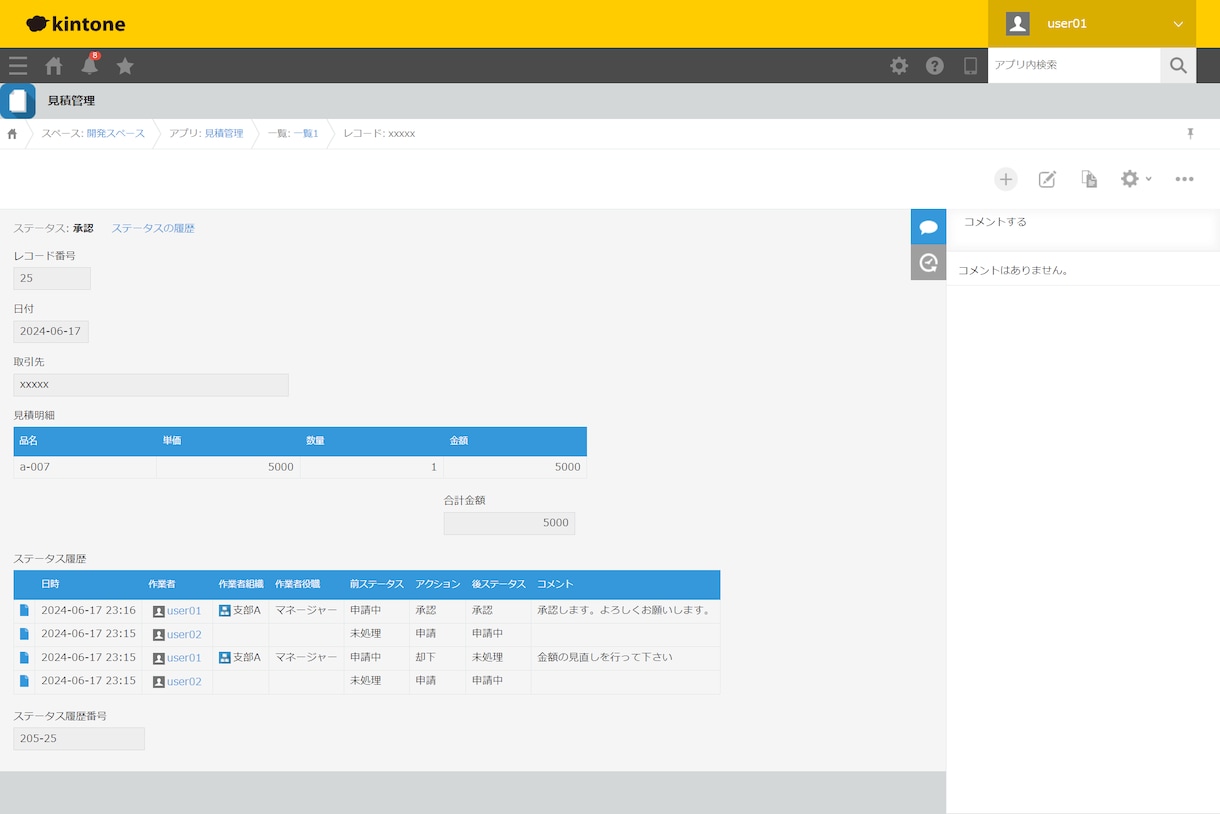The image size is (1220, 814).
Task: Show the comments speech bubble tab
Action: (x=928, y=227)
